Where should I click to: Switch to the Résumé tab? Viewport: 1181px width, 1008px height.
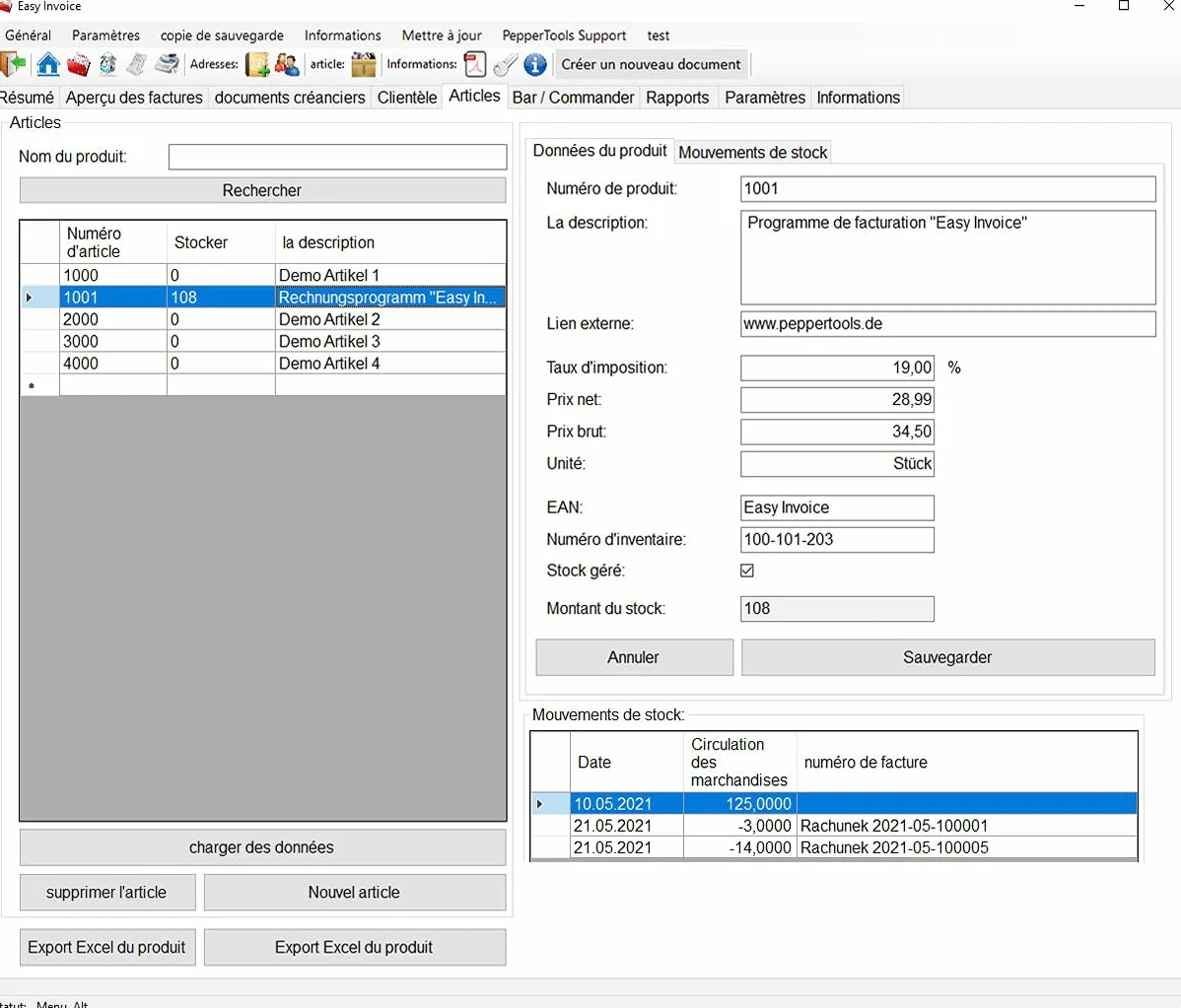[x=28, y=98]
